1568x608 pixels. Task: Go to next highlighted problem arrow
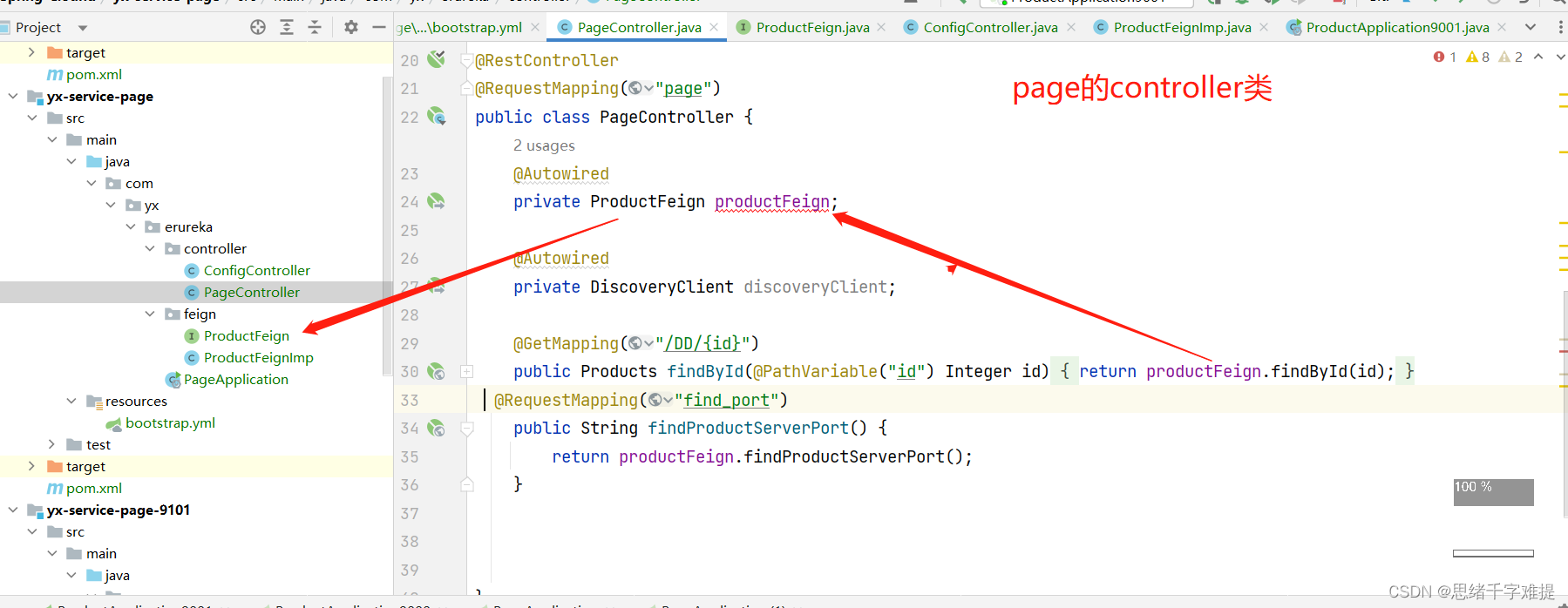point(1561,57)
